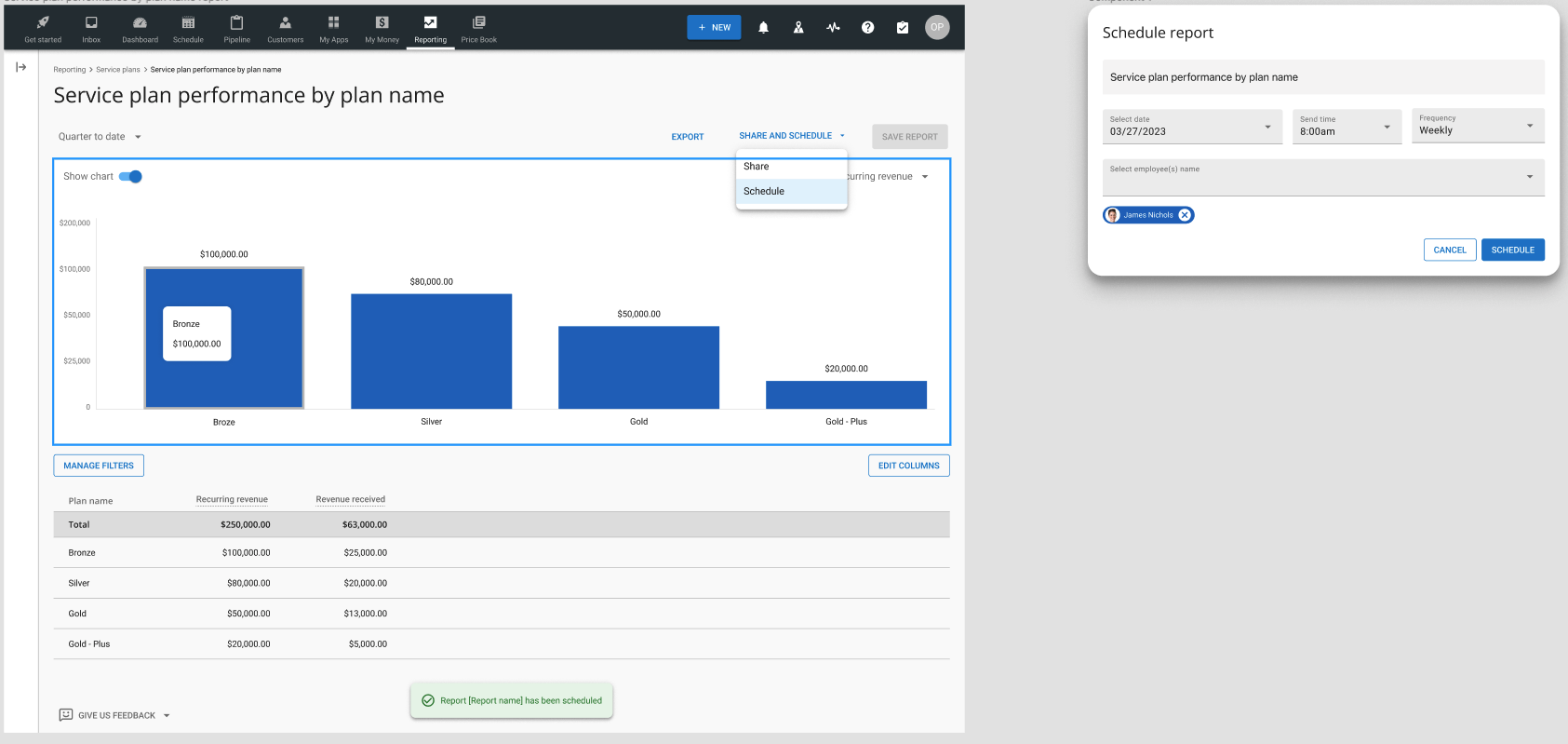
Task: Click the notifications bell icon
Action: pos(763,28)
